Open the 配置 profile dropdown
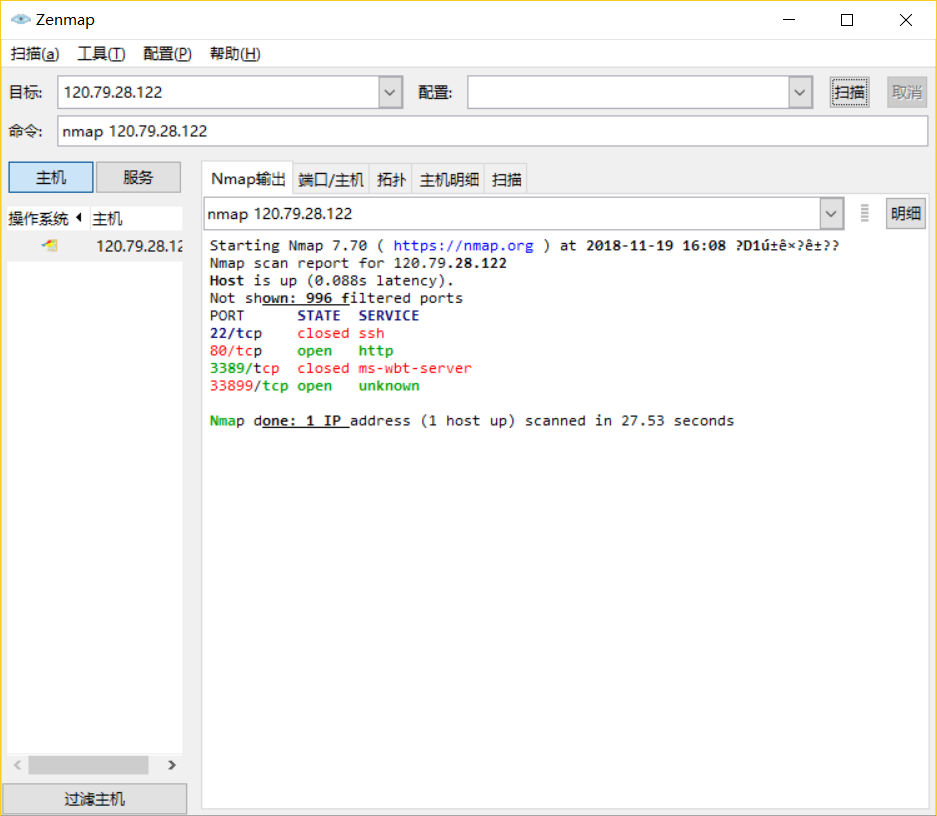 coord(799,91)
